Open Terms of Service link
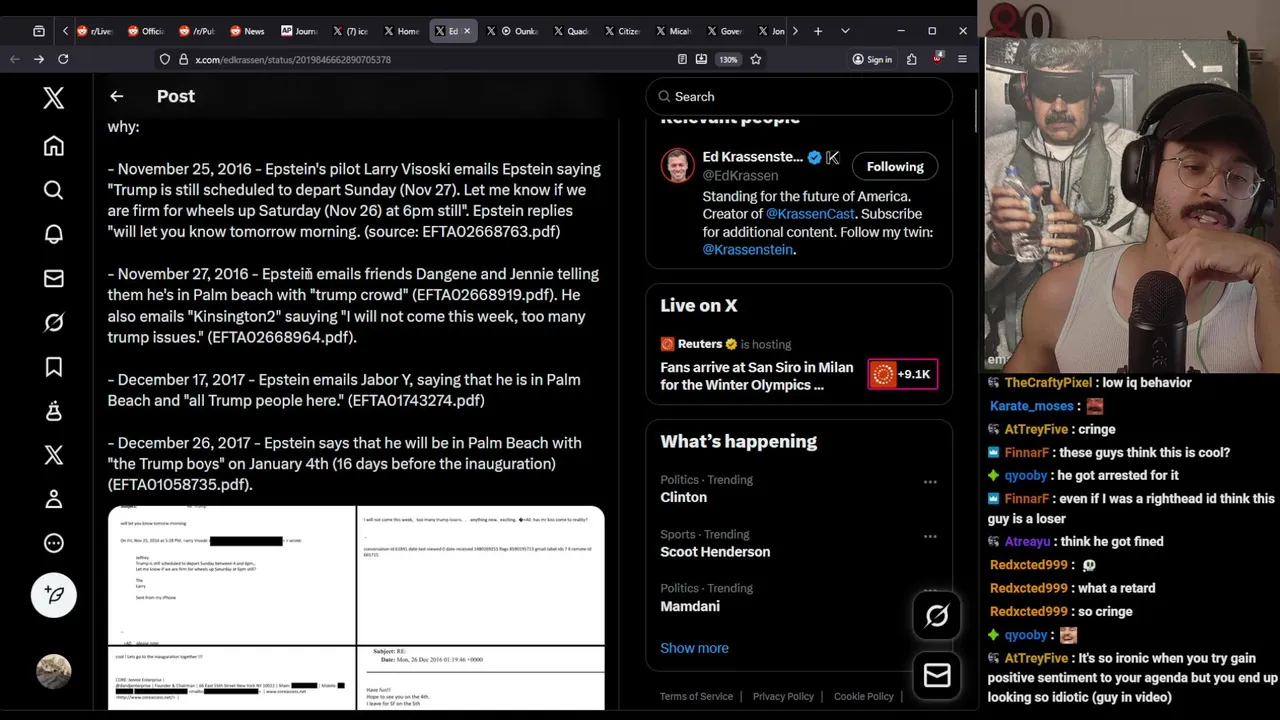Viewport: 1280px width, 720px height. click(x=696, y=696)
